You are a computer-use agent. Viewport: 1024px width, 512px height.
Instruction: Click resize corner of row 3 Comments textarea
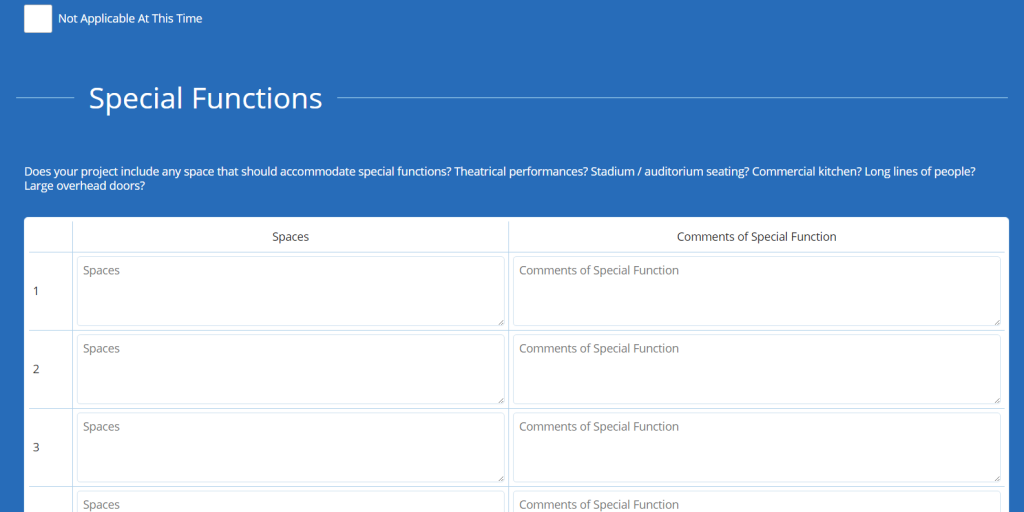(996, 477)
